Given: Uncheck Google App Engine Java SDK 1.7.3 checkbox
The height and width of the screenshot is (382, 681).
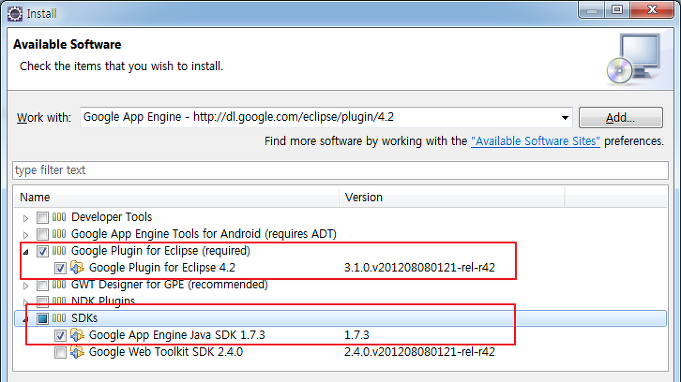Looking at the screenshot, I should pos(60,336).
